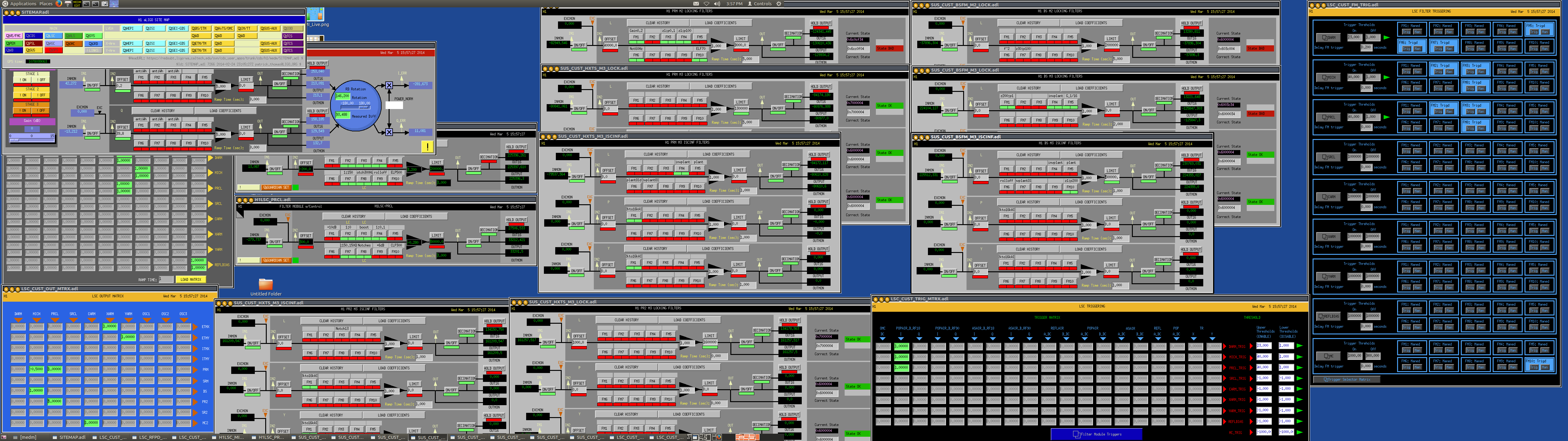Click the X multiplier node feeding Q_ERR
The image size is (1568, 441).
coord(389,132)
